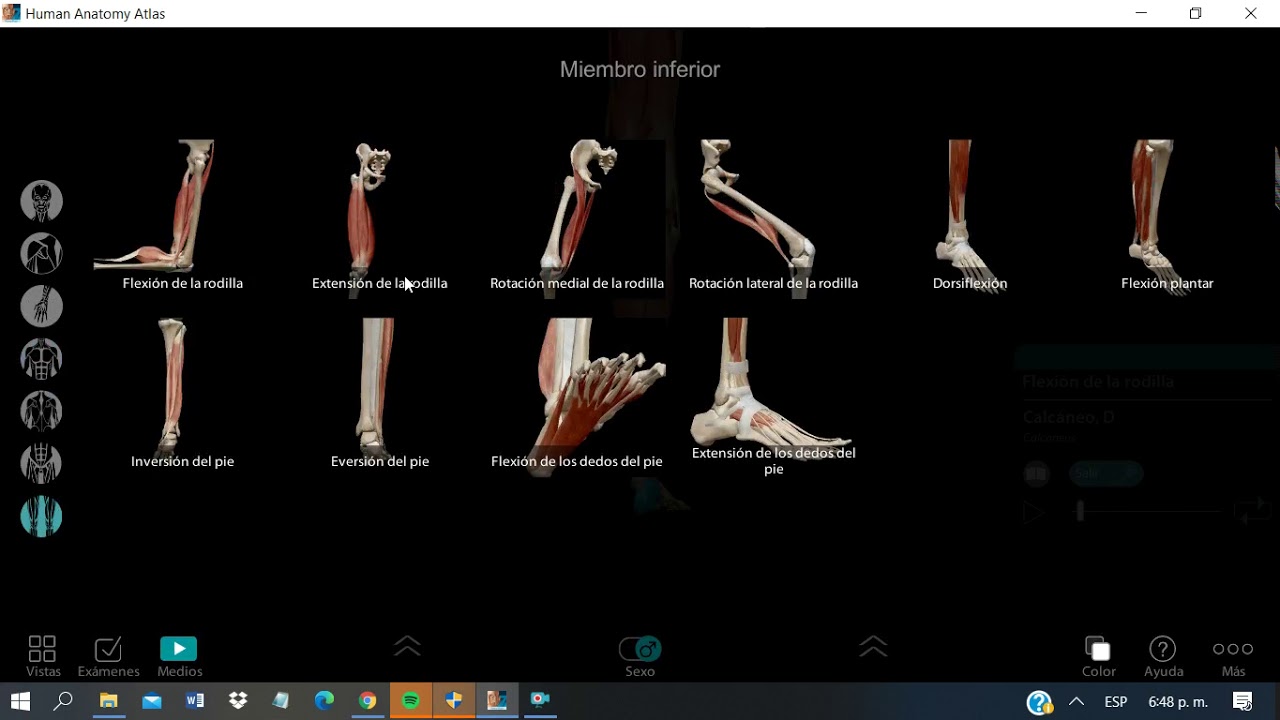
Task: Open File Explorer from taskbar
Action: click(x=108, y=701)
